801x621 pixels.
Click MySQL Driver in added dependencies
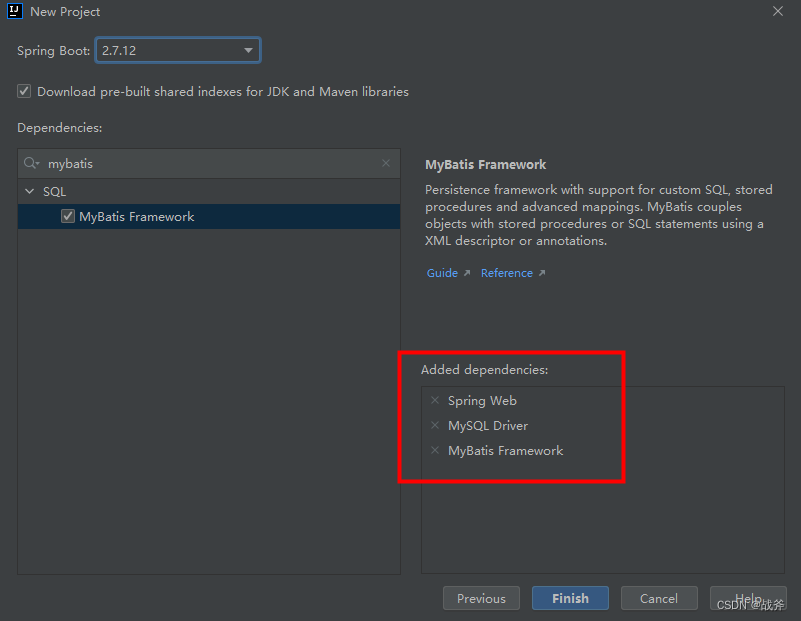488,425
